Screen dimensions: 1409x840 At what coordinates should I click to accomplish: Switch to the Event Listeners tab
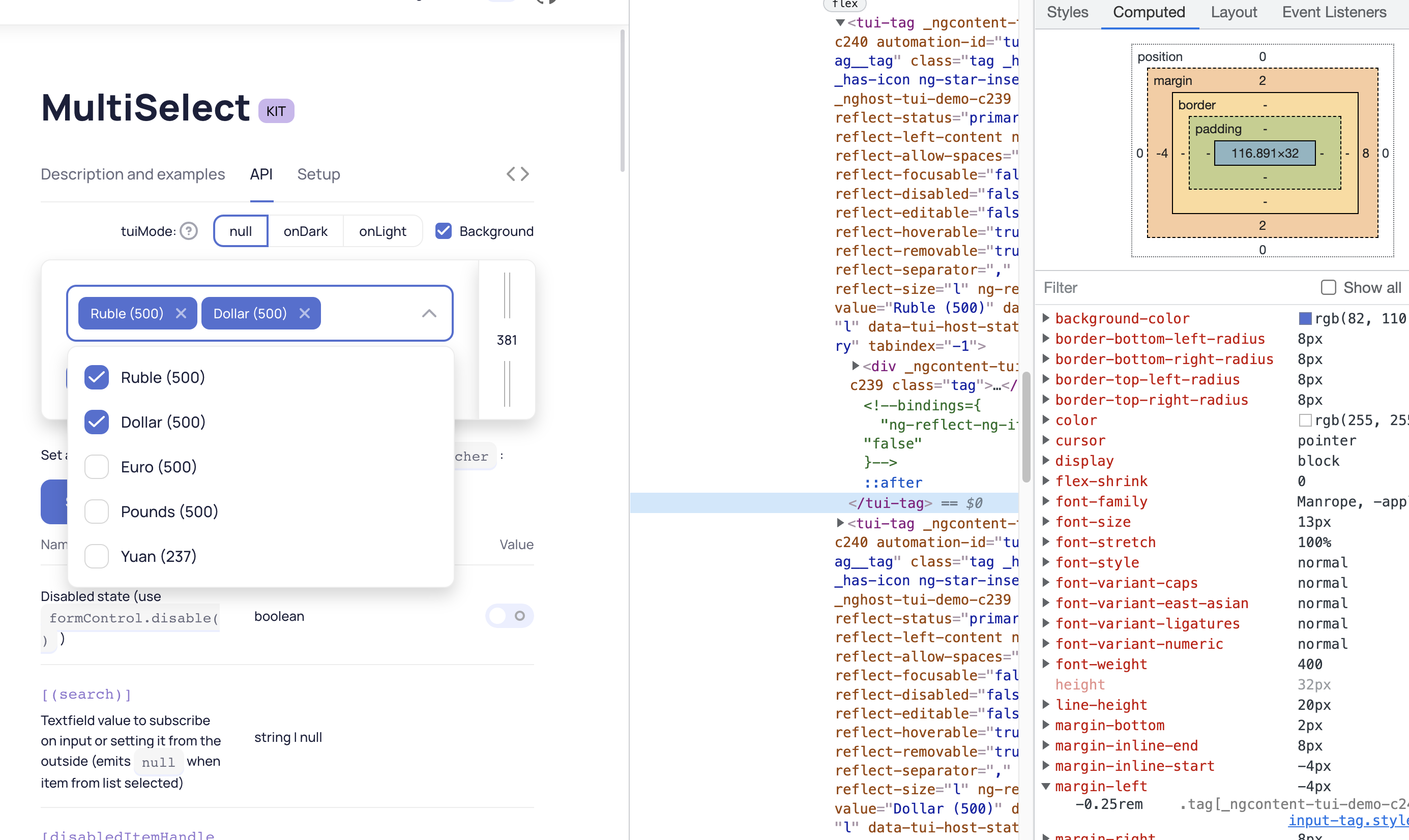[x=1333, y=12]
